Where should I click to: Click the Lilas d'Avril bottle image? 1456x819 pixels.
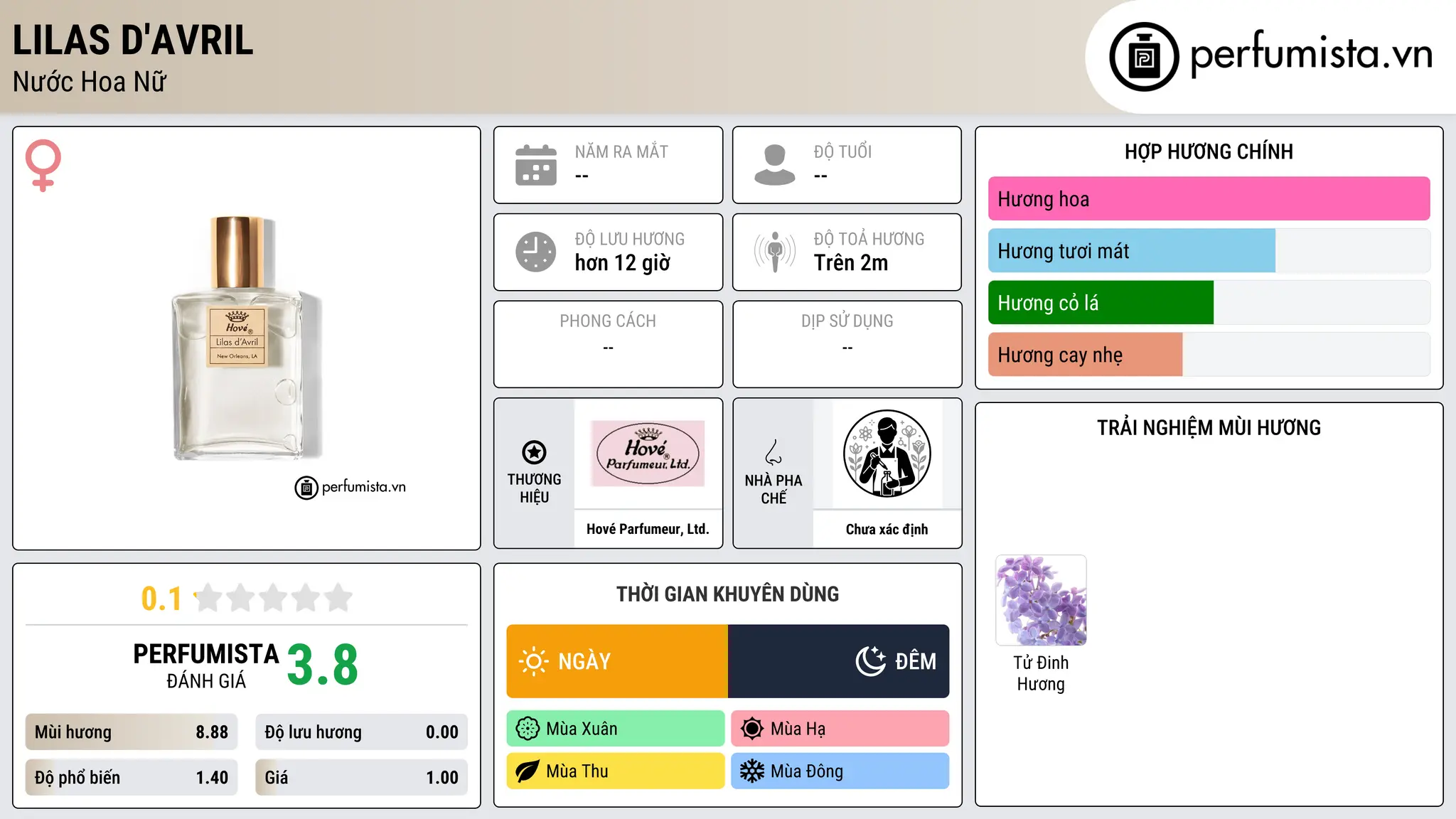click(x=247, y=338)
